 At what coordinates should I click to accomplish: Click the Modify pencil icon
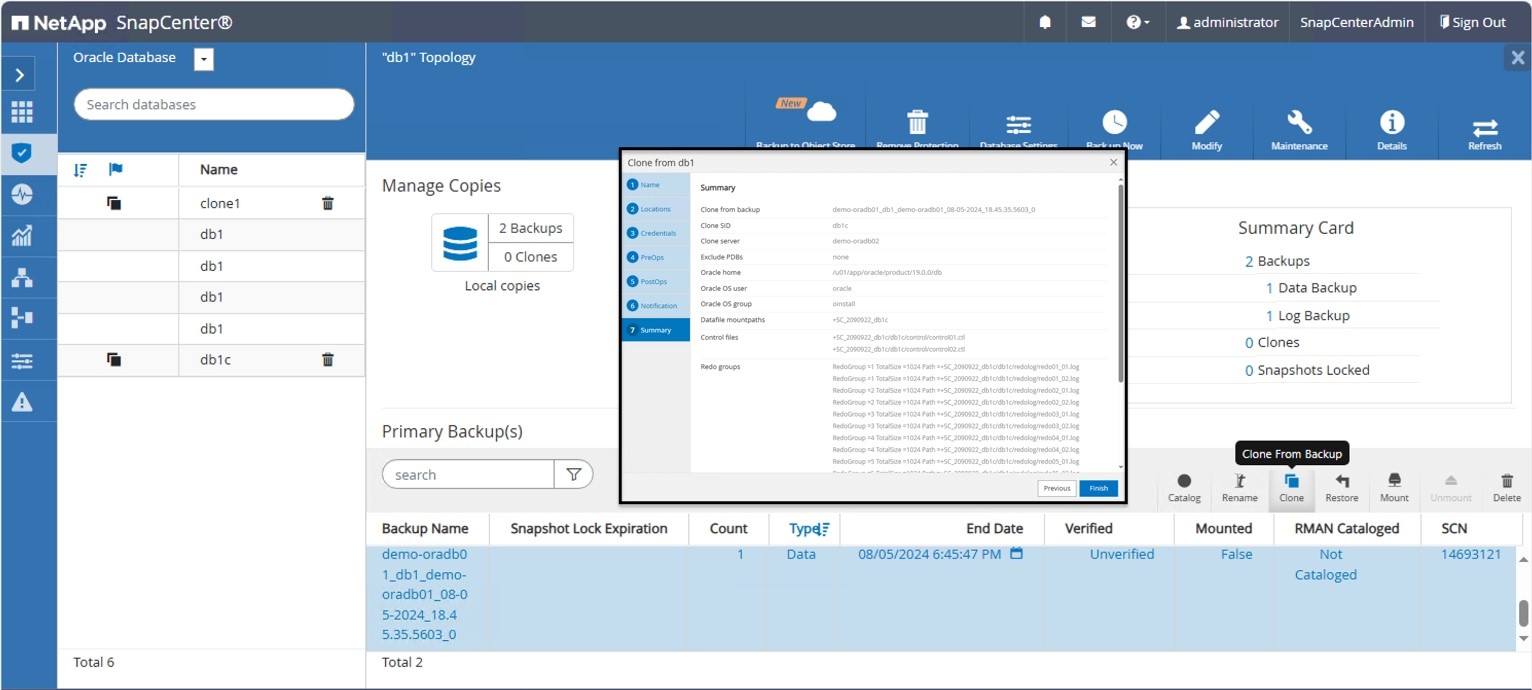click(1207, 122)
